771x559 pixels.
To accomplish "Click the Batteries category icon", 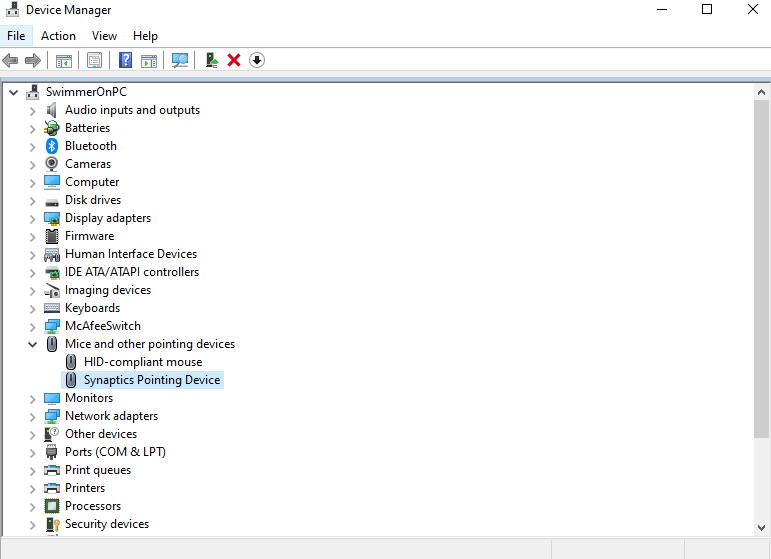I will tap(52, 128).
